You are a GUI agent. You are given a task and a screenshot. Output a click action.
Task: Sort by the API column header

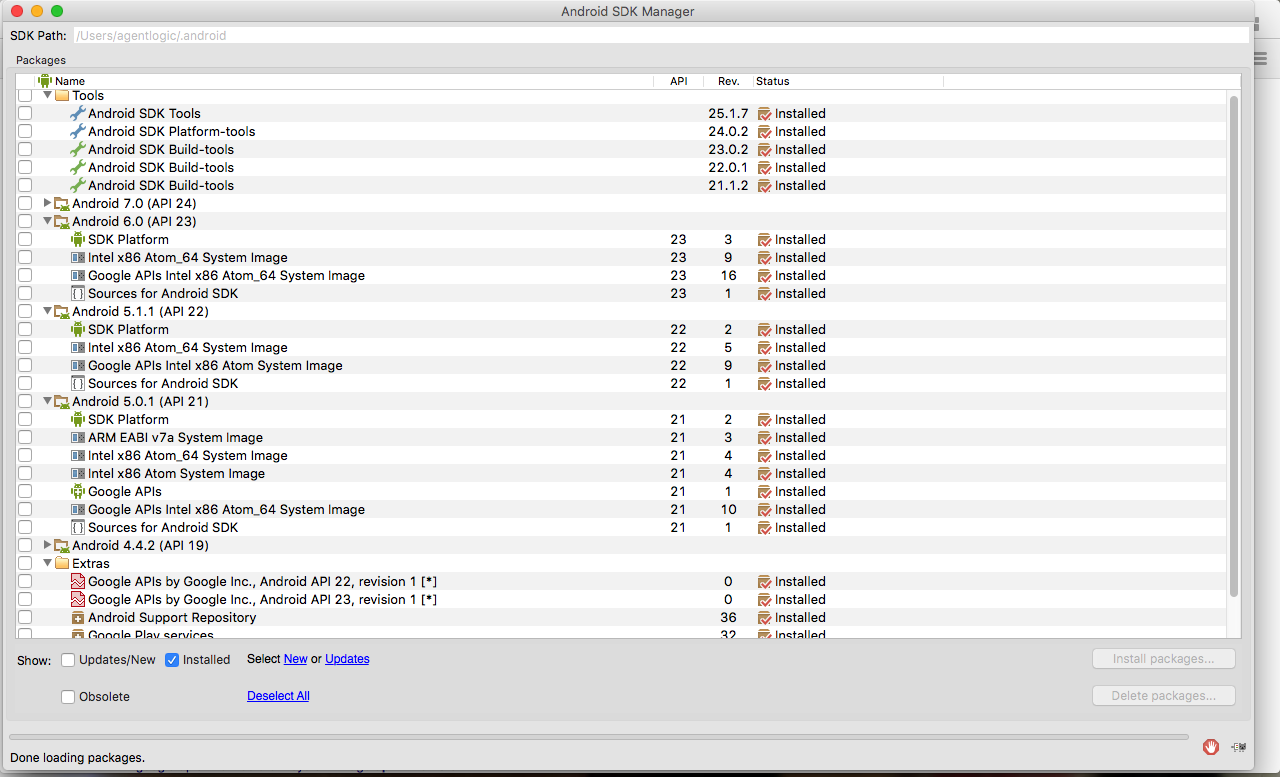click(x=678, y=81)
